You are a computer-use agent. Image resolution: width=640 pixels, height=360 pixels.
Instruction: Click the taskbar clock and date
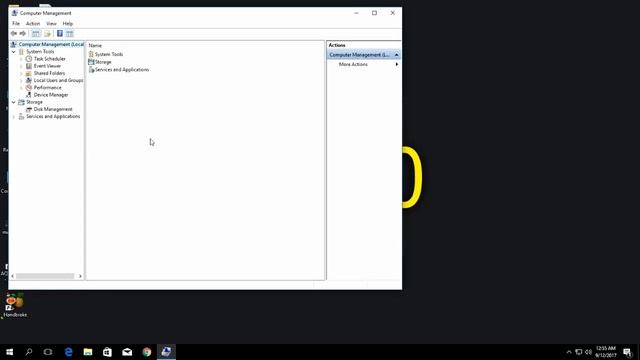click(x=606, y=352)
